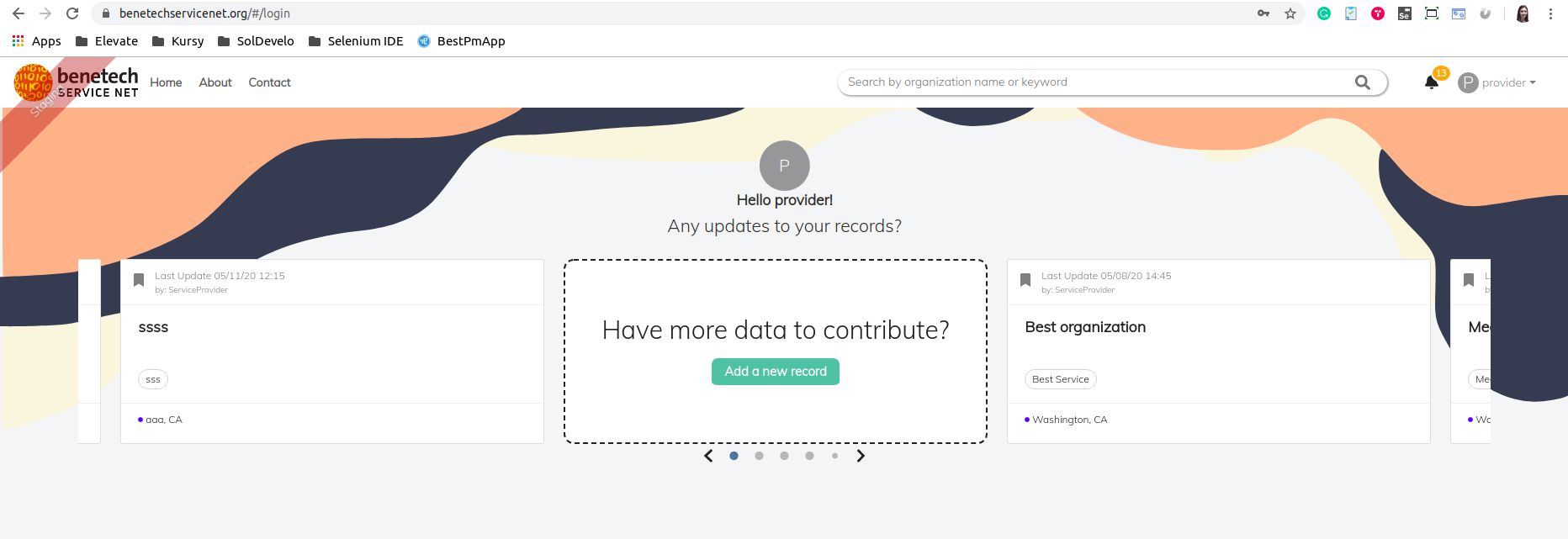
Task: Open the Grammarly browser extension
Action: point(1323,13)
